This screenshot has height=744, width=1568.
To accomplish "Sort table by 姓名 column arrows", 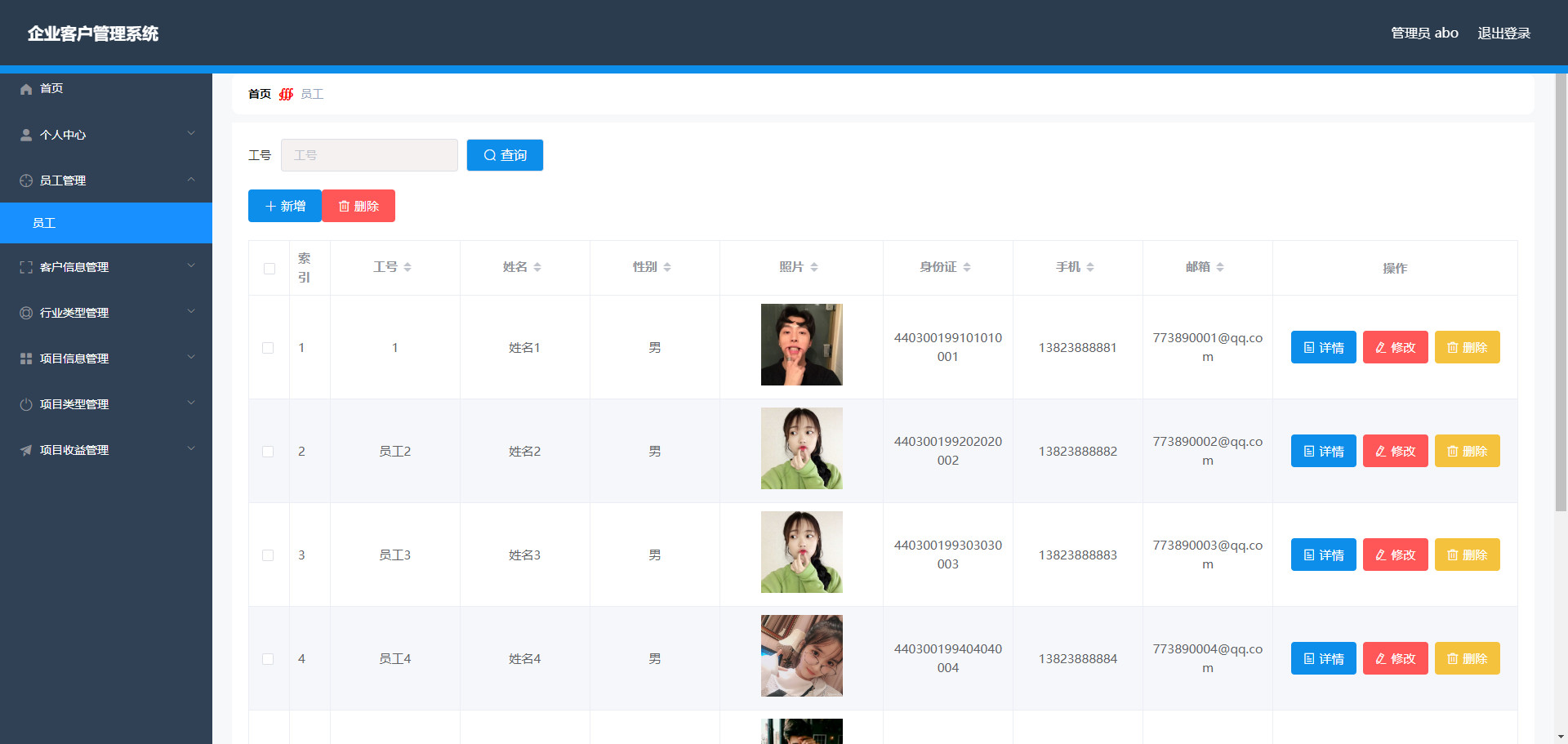I will click(537, 267).
